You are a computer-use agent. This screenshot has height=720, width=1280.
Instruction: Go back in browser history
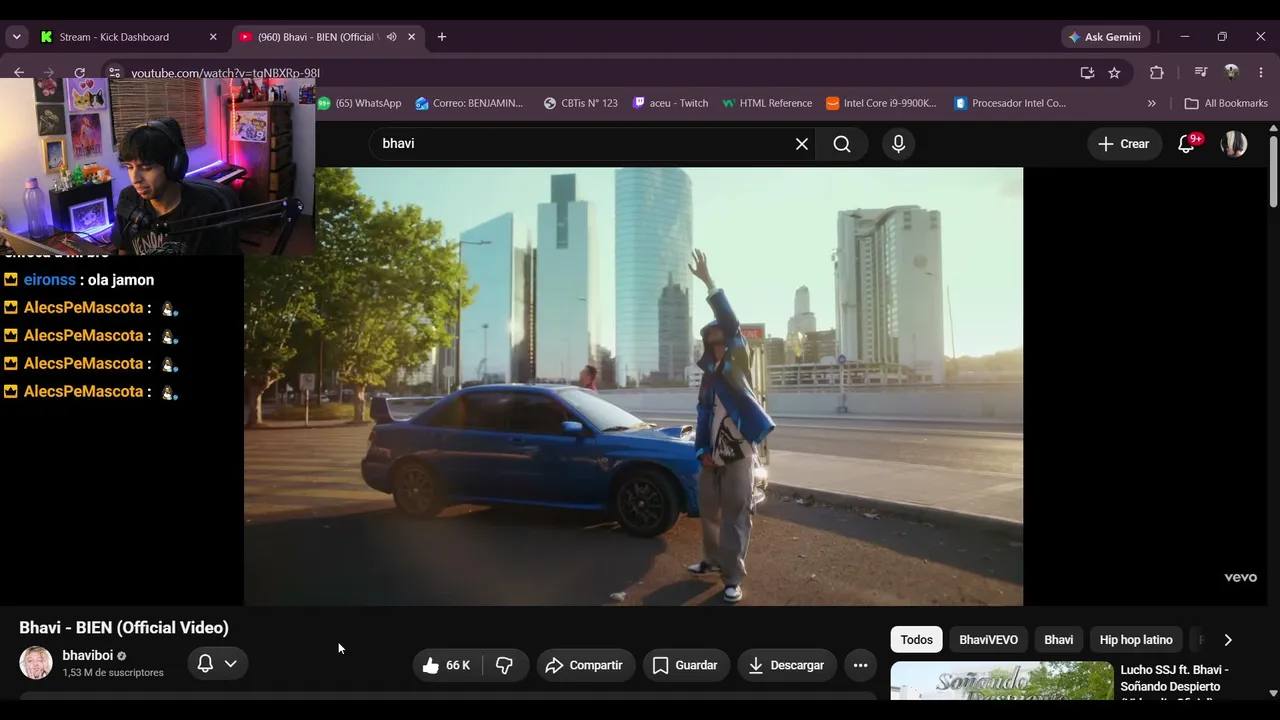point(19,73)
